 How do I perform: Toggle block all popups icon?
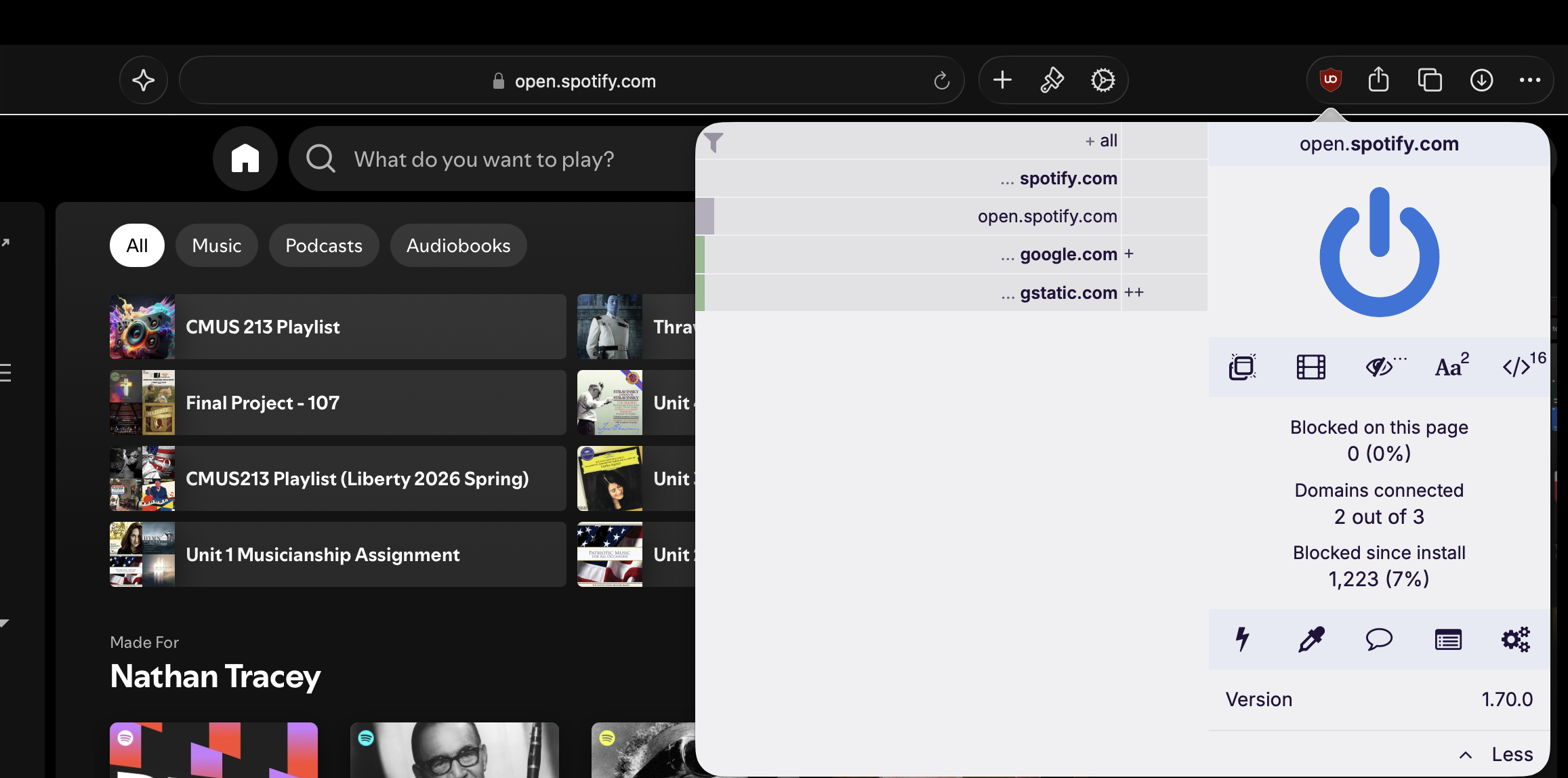1242,367
